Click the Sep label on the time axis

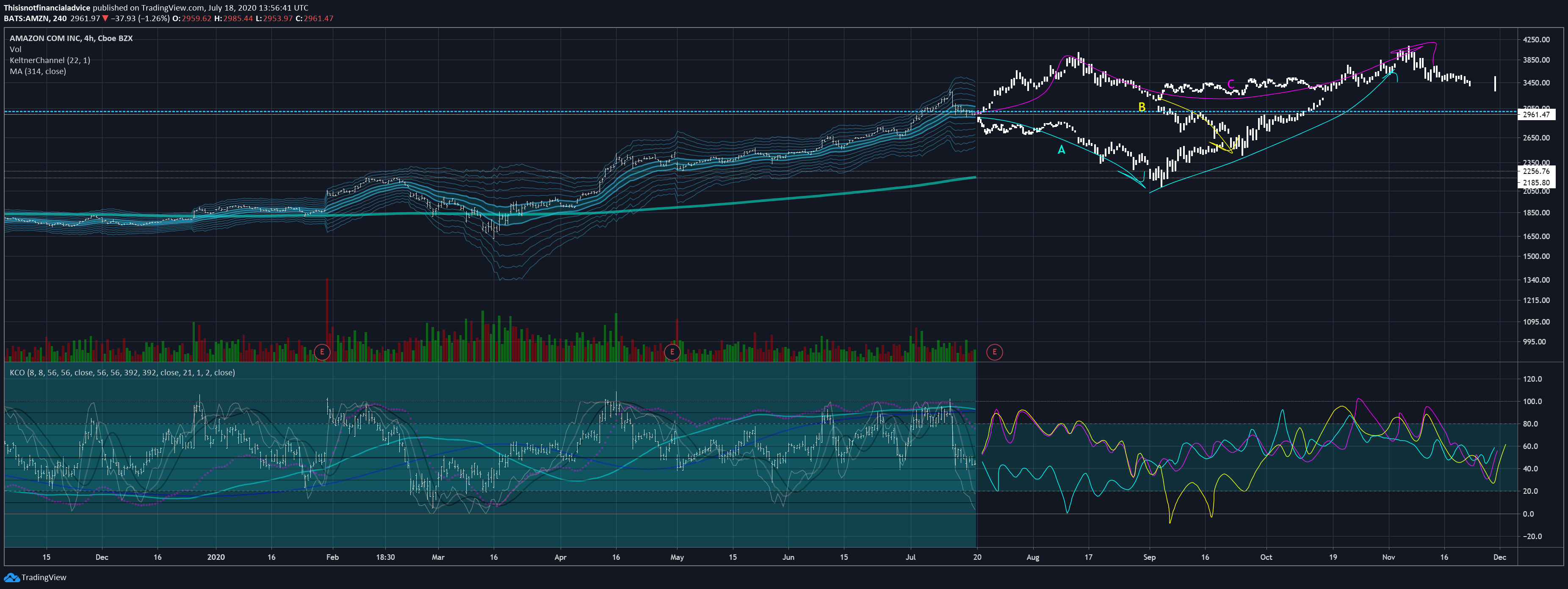click(x=1149, y=557)
